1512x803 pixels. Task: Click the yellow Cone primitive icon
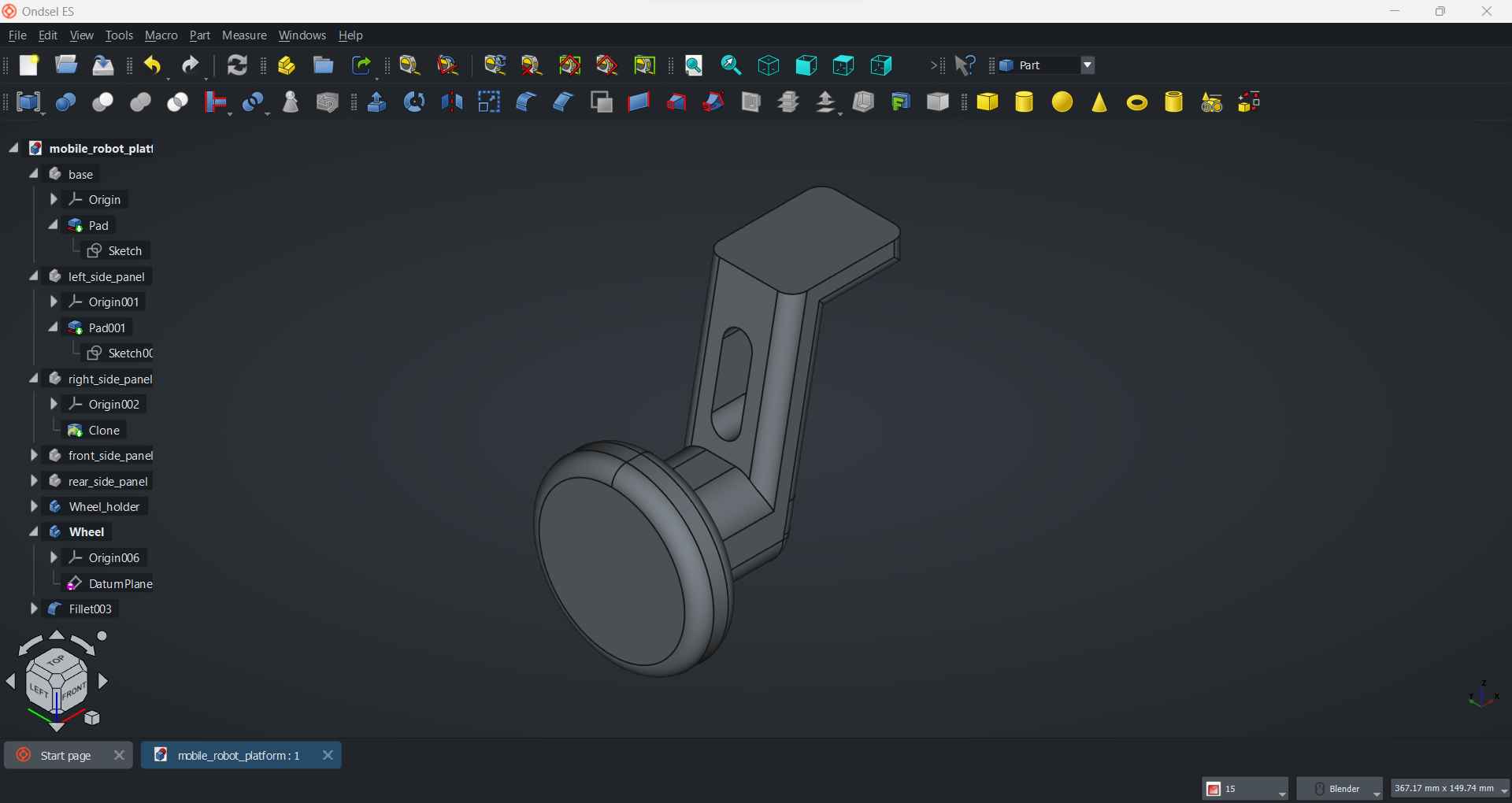1099,102
